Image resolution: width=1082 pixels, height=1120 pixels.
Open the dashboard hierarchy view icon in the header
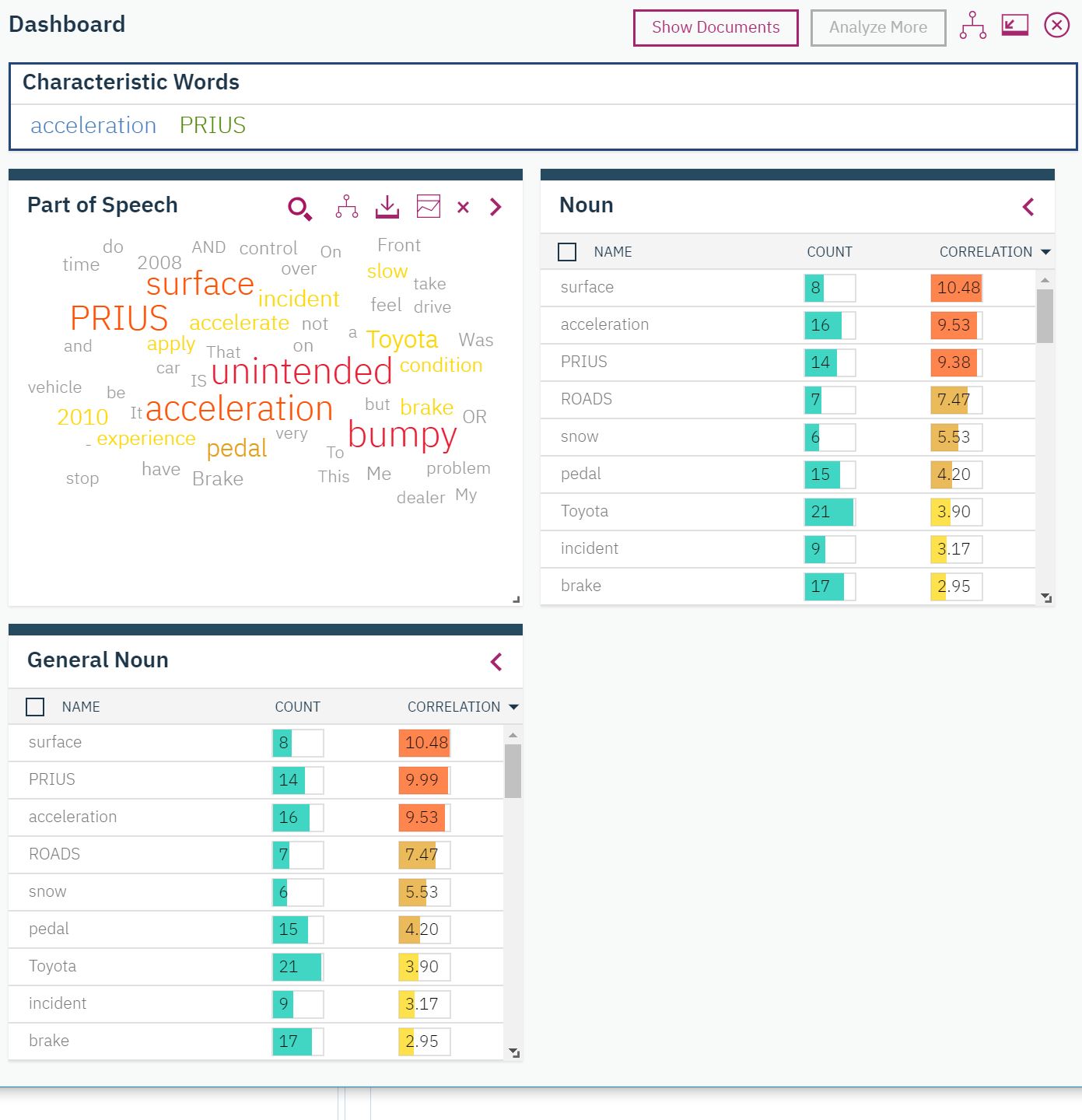coord(973,26)
